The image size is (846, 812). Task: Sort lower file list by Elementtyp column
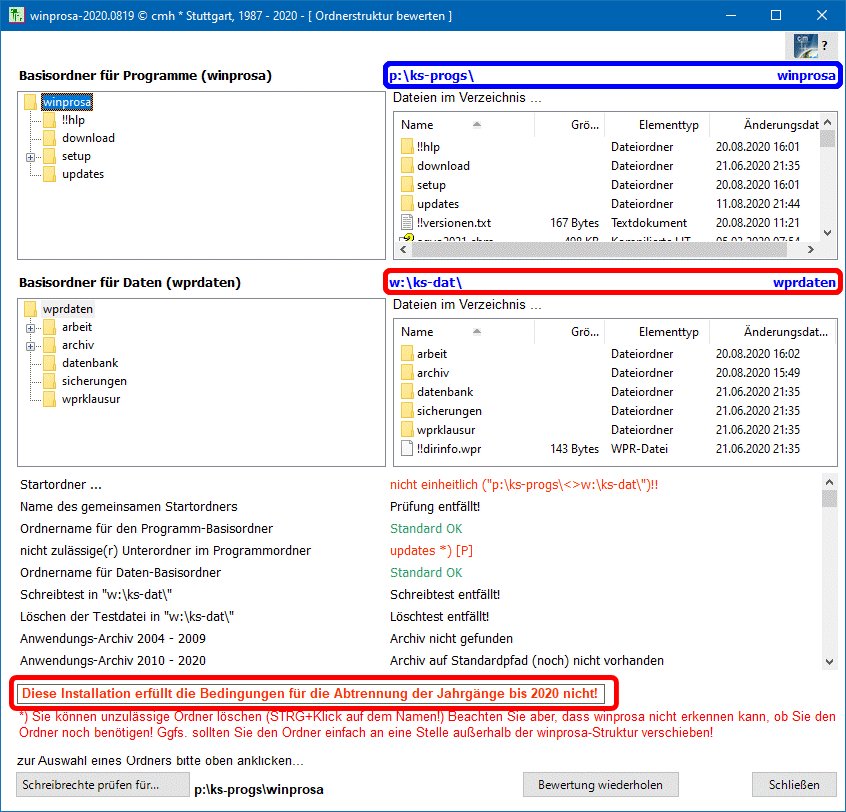pos(668,332)
